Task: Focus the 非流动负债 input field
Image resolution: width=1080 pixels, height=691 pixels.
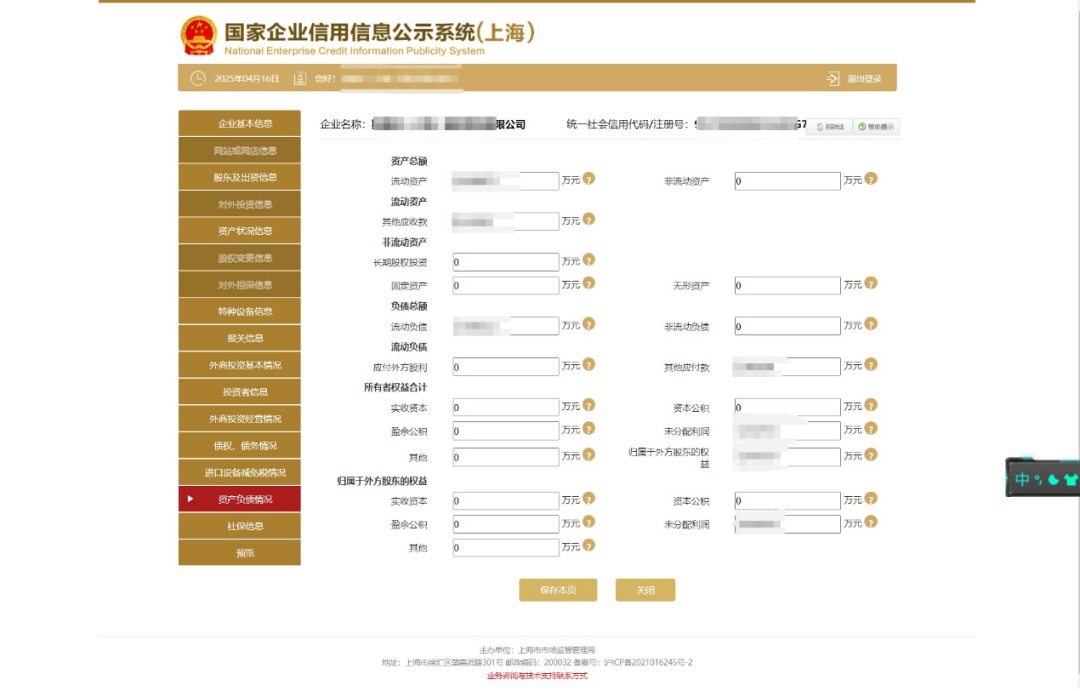Action: point(787,326)
